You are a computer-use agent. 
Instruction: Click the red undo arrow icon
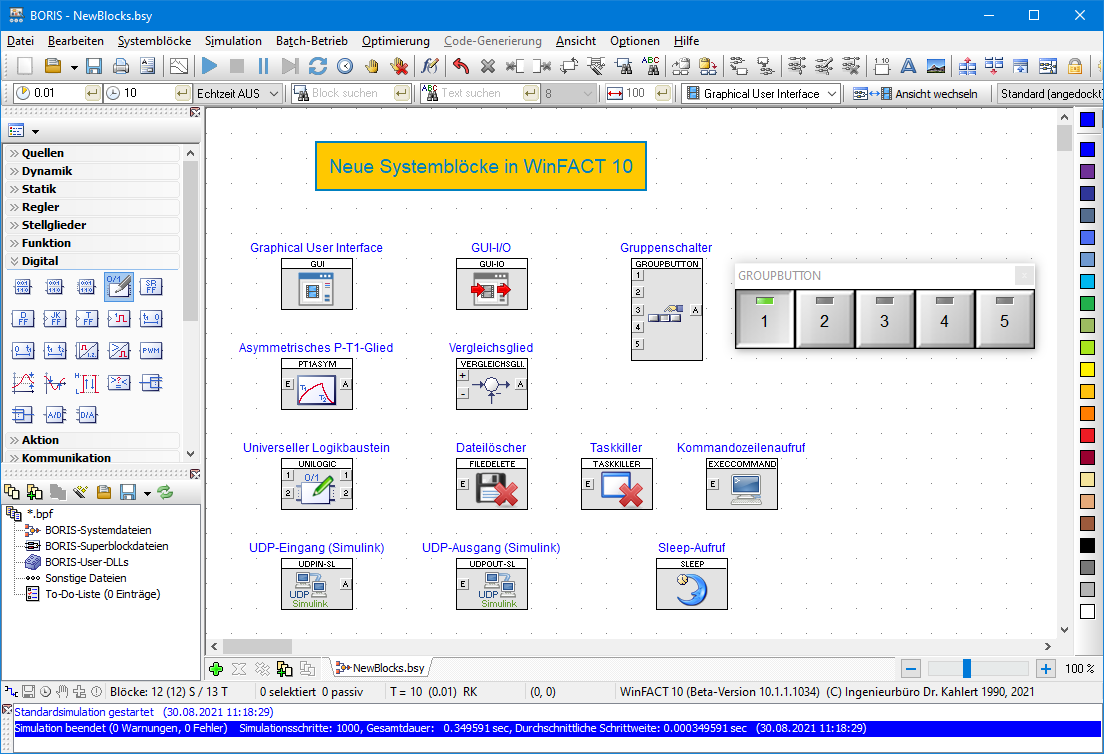pos(460,66)
